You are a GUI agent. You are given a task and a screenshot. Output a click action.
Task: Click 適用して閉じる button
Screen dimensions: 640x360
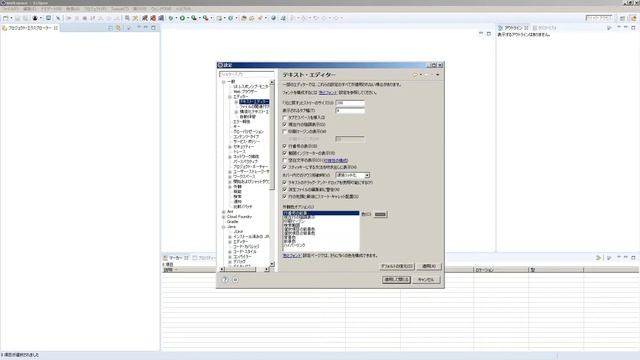396,280
